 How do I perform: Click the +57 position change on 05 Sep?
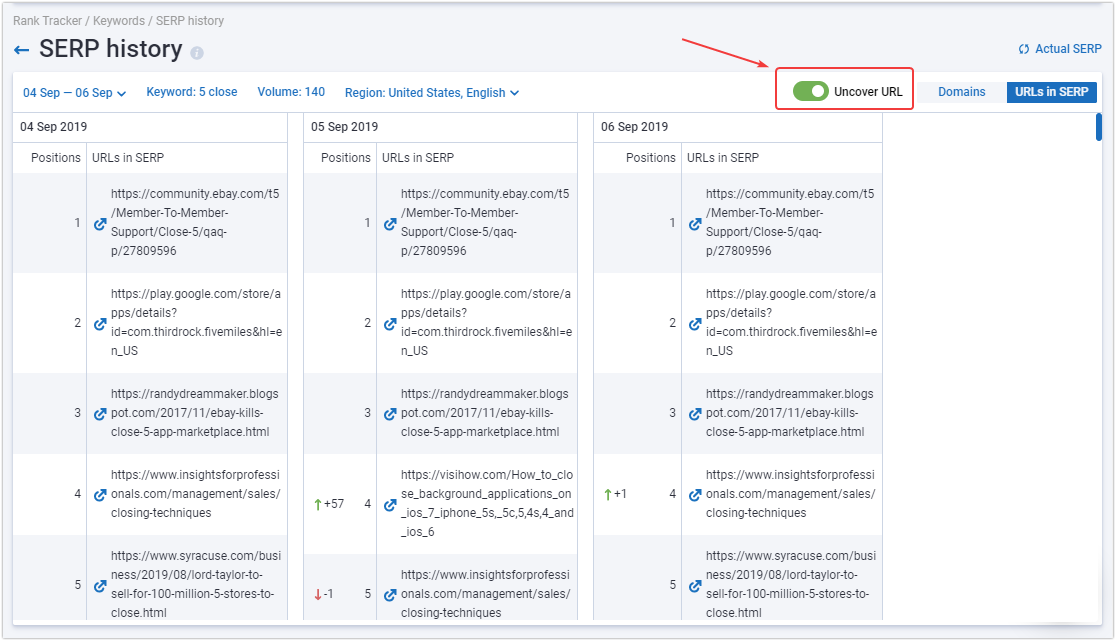pyautogui.click(x=329, y=504)
